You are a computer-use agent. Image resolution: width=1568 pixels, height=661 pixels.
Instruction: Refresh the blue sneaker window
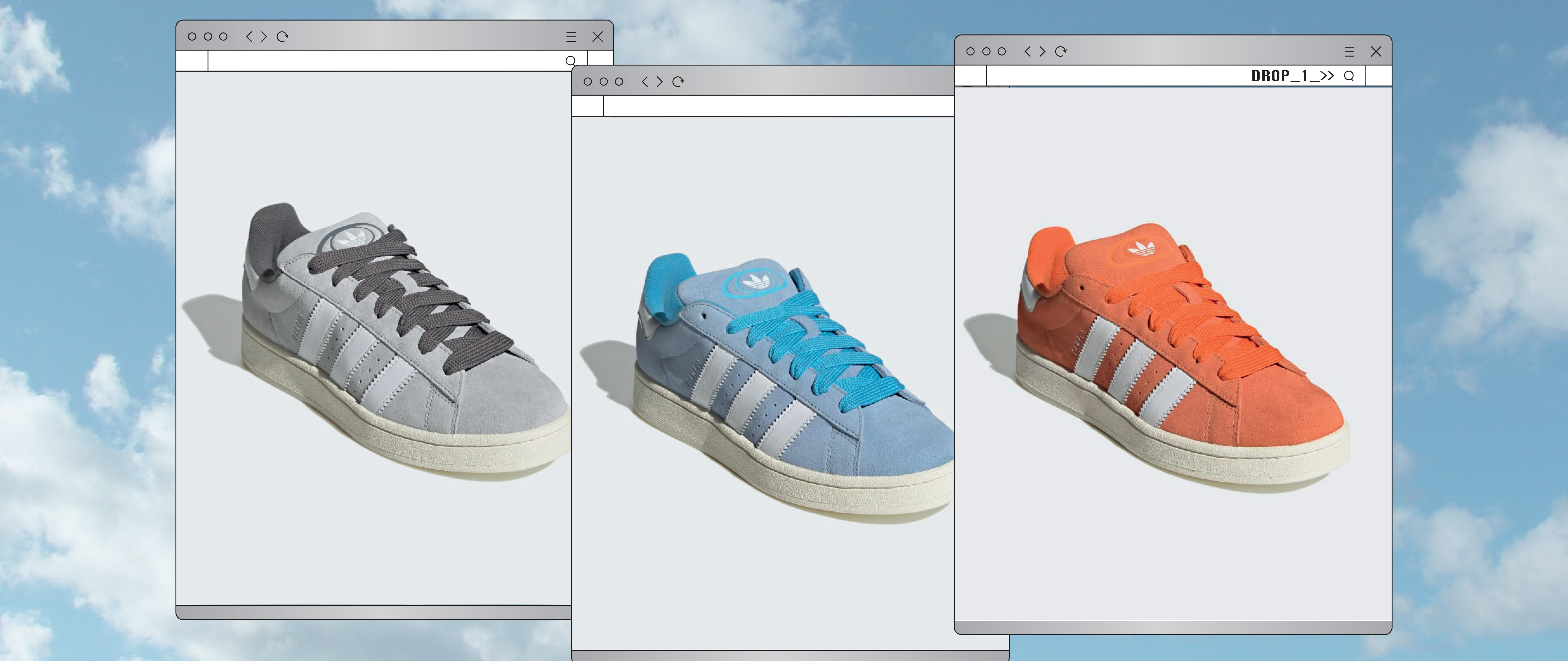[x=678, y=81]
